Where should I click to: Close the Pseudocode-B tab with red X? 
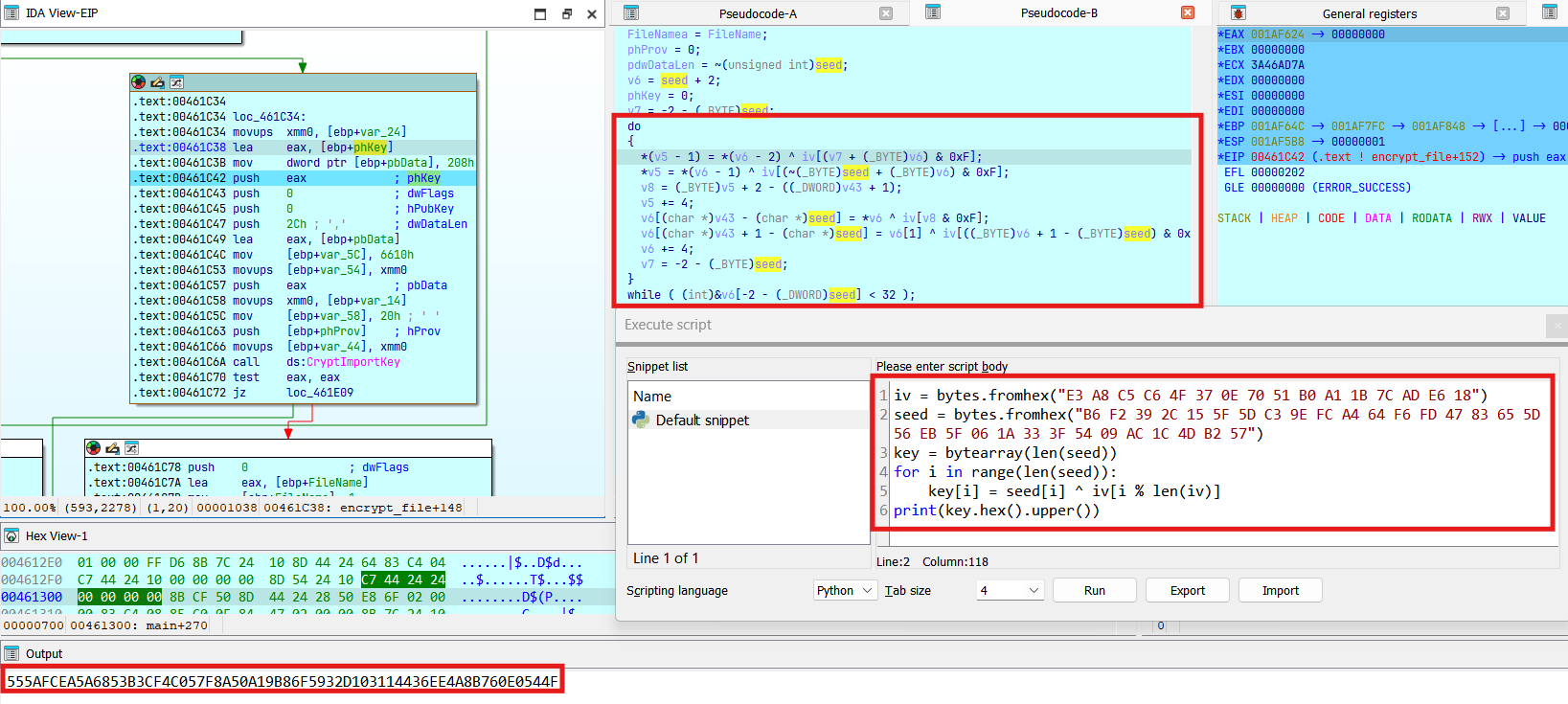click(x=1188, y=13)
